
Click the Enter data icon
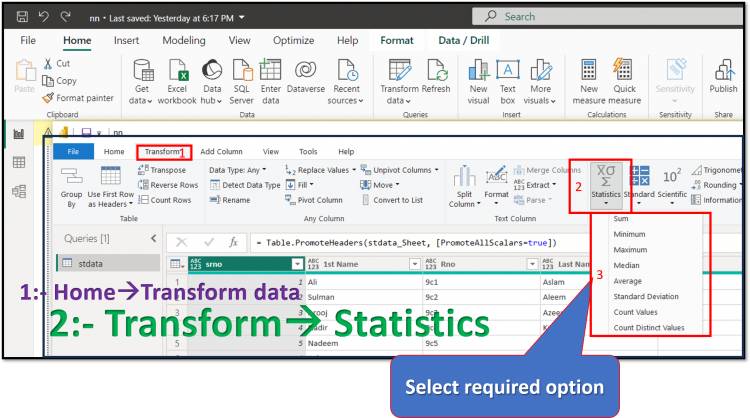point(270,70)
